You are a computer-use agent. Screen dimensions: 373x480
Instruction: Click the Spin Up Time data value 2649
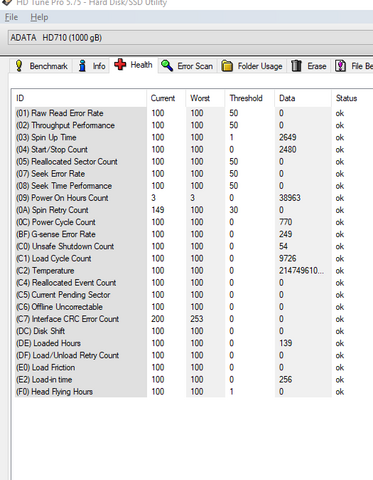click(x=288, y=137)
